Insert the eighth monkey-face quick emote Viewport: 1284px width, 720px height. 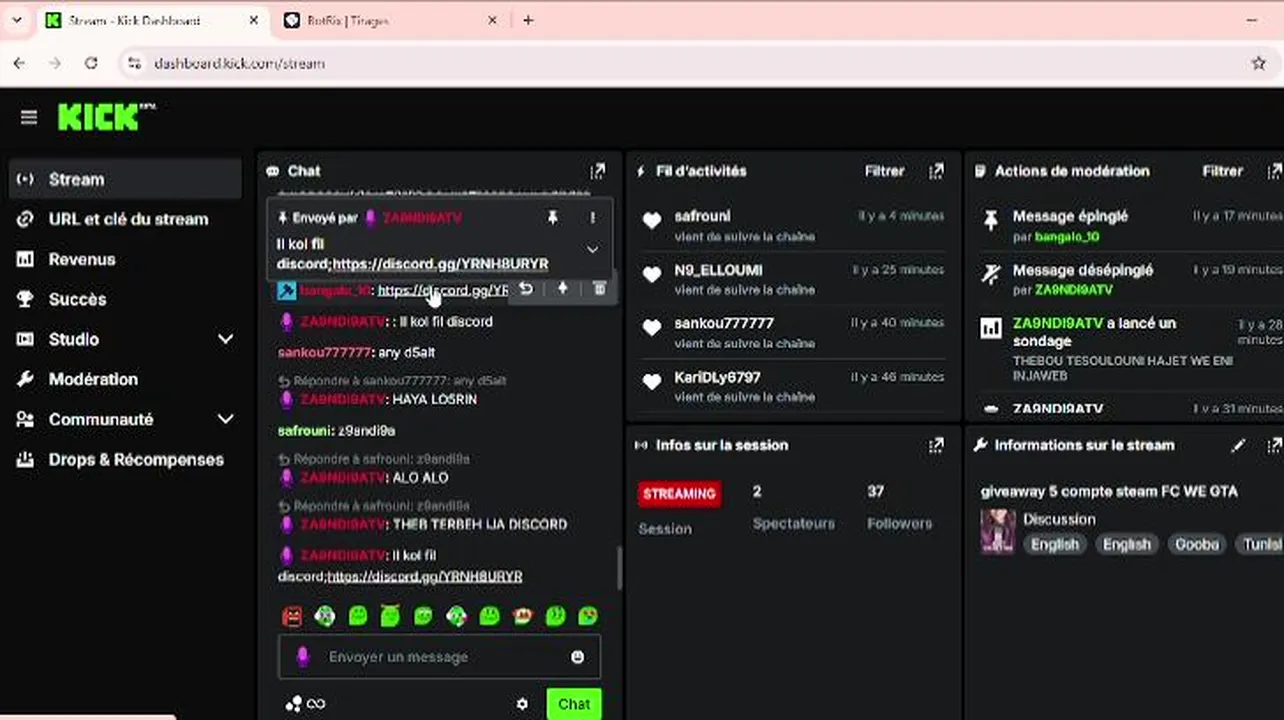[522, 616]
